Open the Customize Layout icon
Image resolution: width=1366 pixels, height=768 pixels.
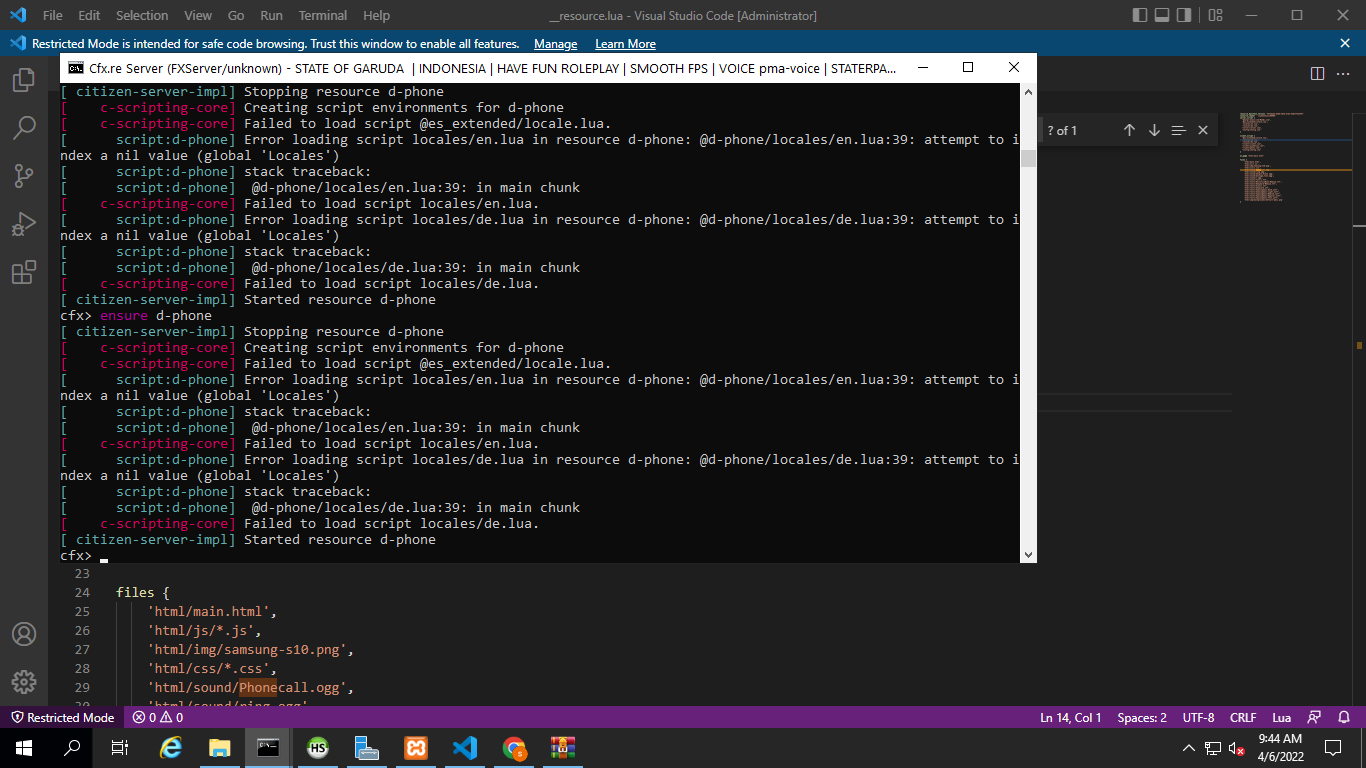pyautogui.click(x=1215, y=15)
